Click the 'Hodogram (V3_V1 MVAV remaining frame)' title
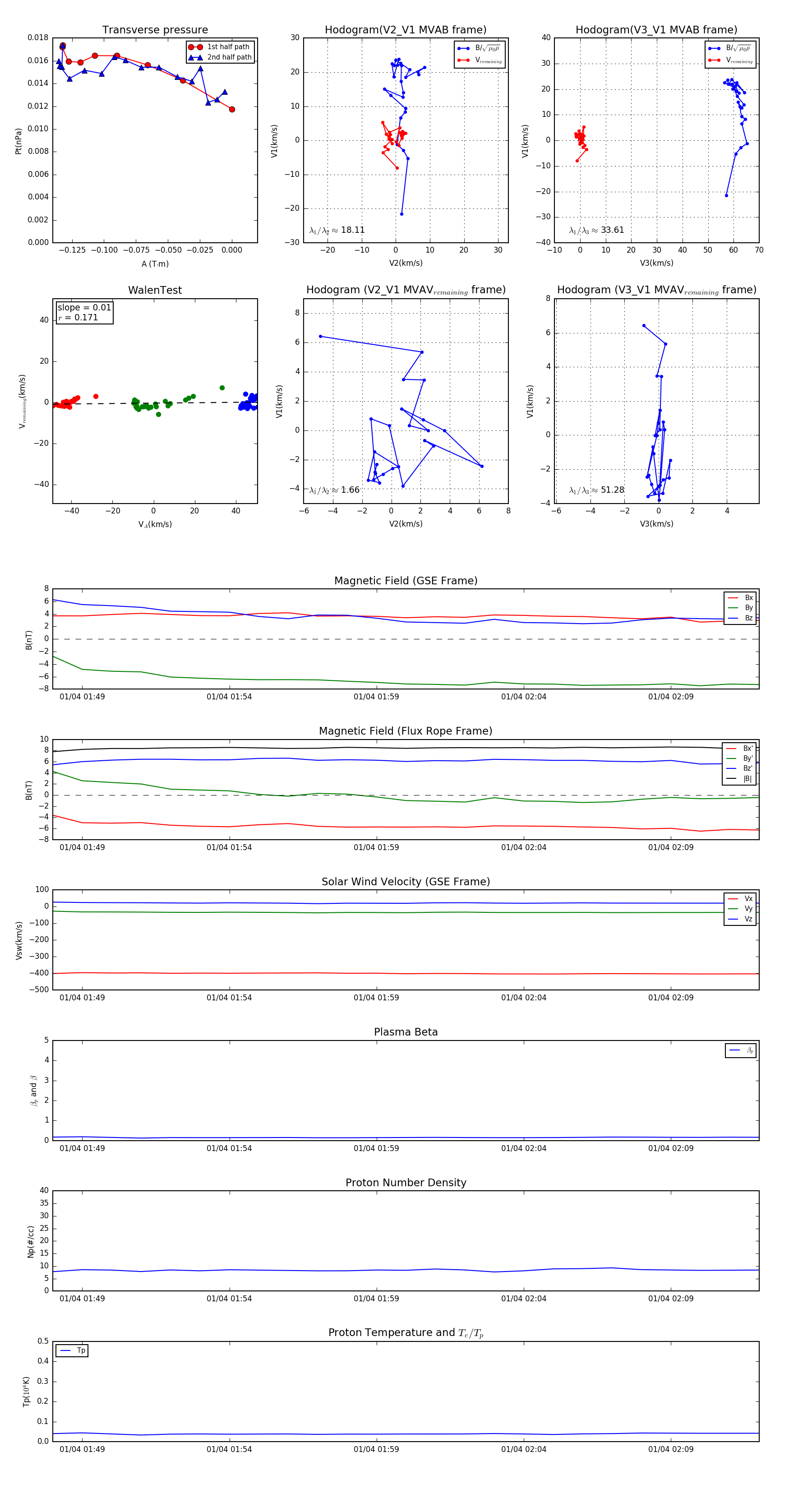This screenshot has height=1489, width=812. coord(656,290)
